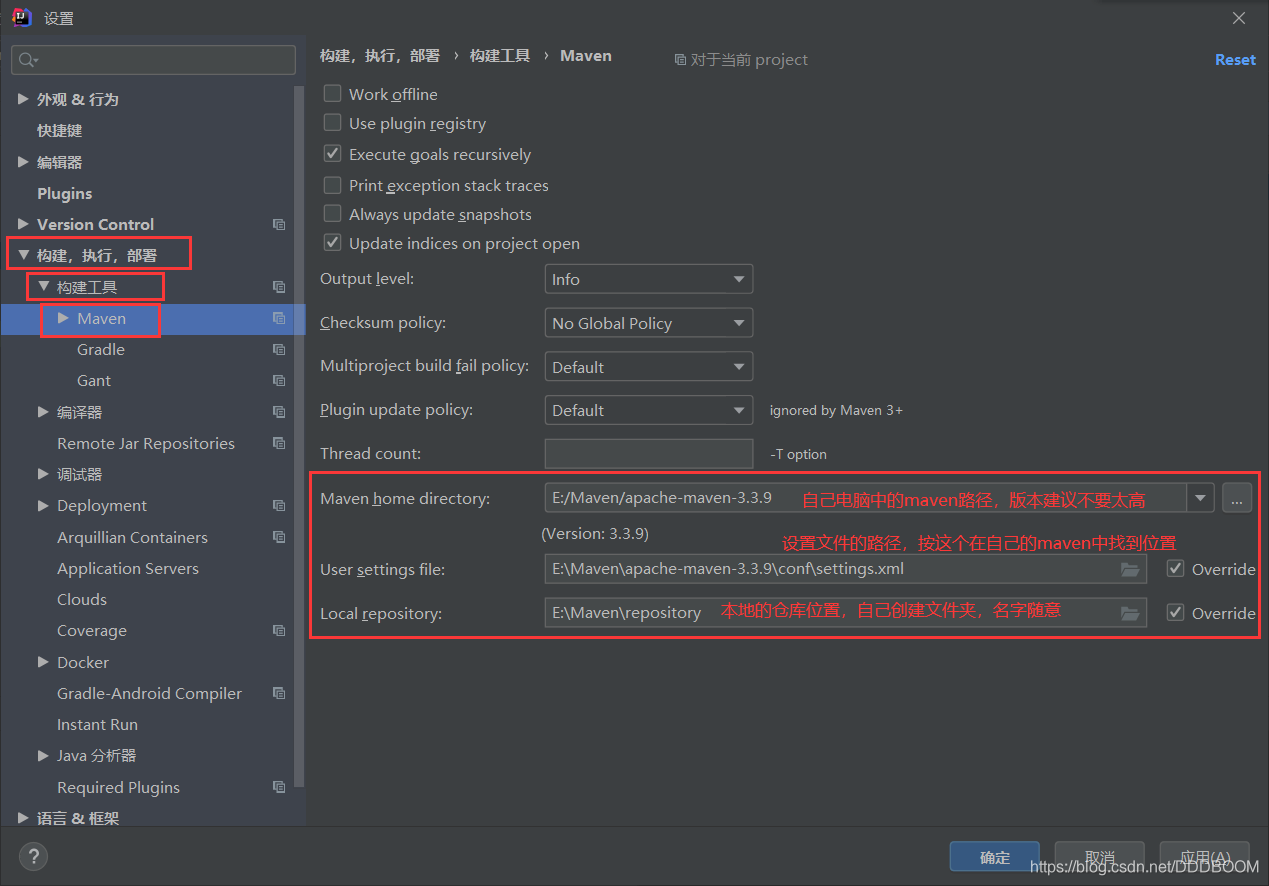The width and height of the screenshot is (1269, 886).
Task: Click the project-level icon on Maven row
Action: click(x=279, y=319)
